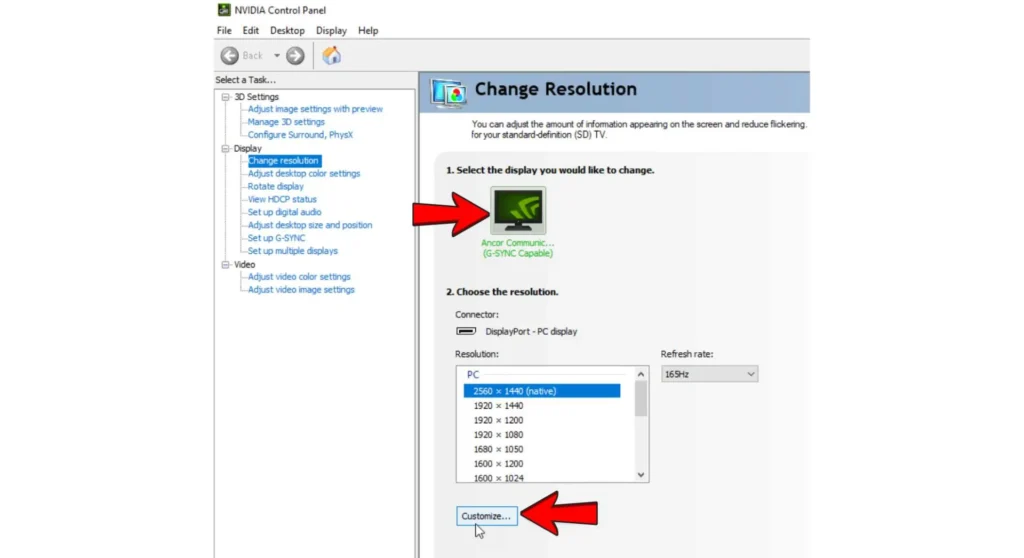The height and width of the screenshot is (558, 1024).
Task: Select the Ancor Communic monitor icon
Action: [x=519, y=210]
